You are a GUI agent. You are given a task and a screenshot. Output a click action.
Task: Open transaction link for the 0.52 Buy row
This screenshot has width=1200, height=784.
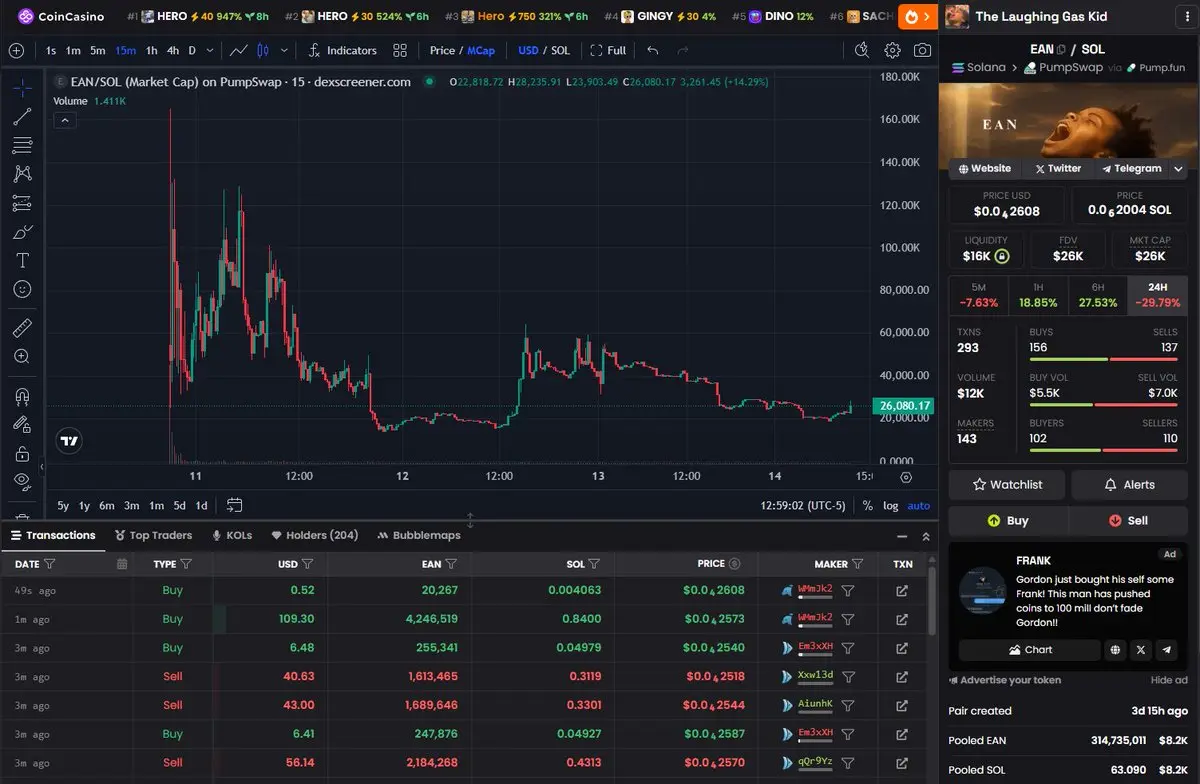point(902,590)
